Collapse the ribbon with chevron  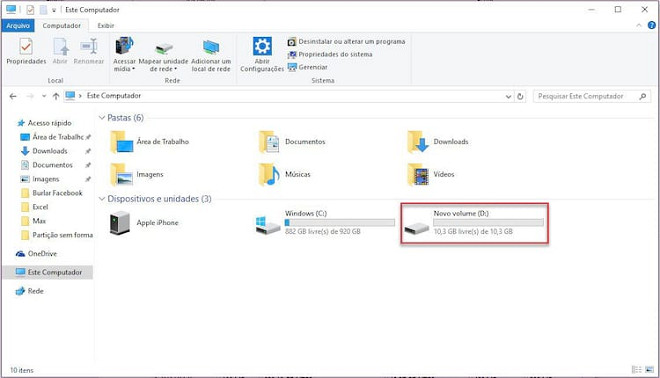tap(639, 26)
